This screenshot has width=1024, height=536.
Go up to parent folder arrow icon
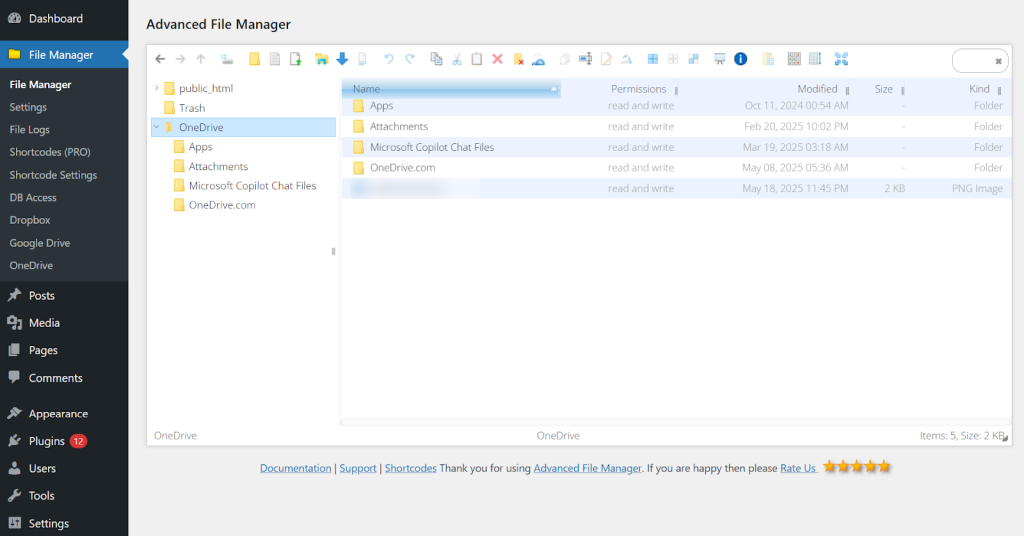[201, 59]
